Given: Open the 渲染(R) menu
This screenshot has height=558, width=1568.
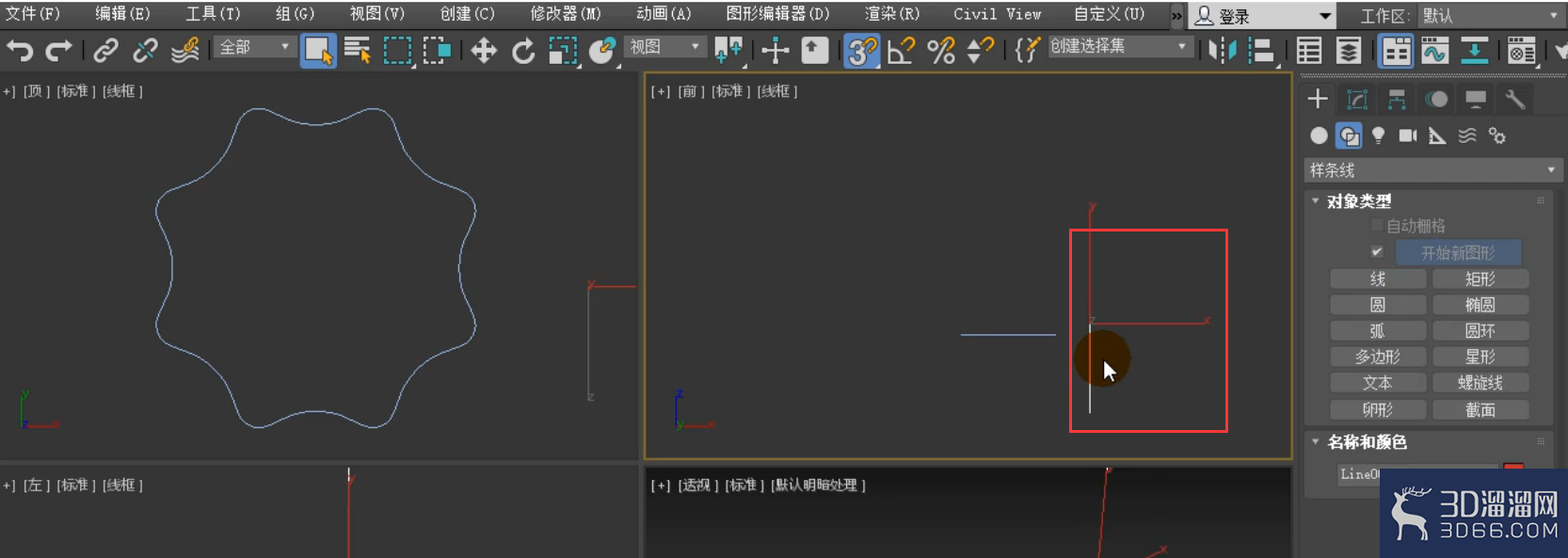Looking at the screenshot, I should (892, 14).
